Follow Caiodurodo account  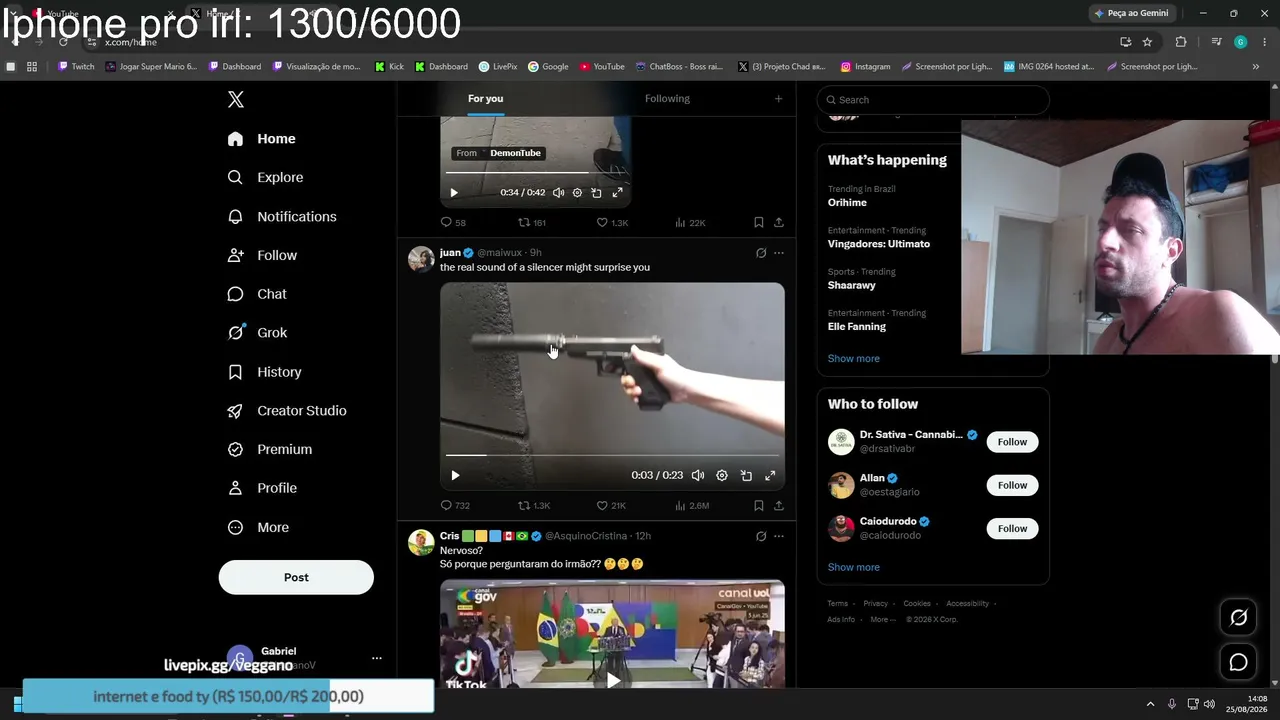pyautogui.click(x=1012, y=528)
